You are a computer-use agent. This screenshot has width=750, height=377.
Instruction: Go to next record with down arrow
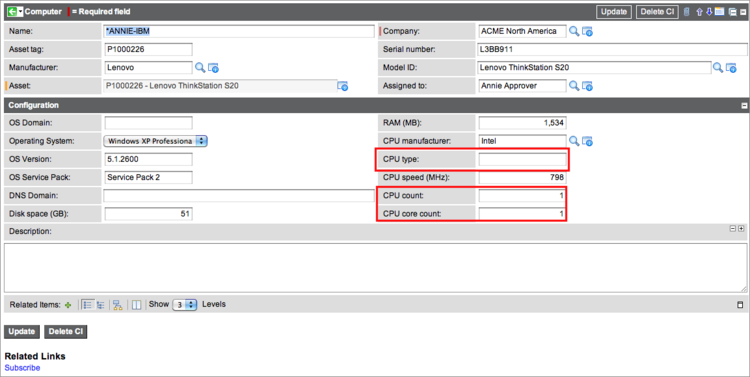click(709, 12)
